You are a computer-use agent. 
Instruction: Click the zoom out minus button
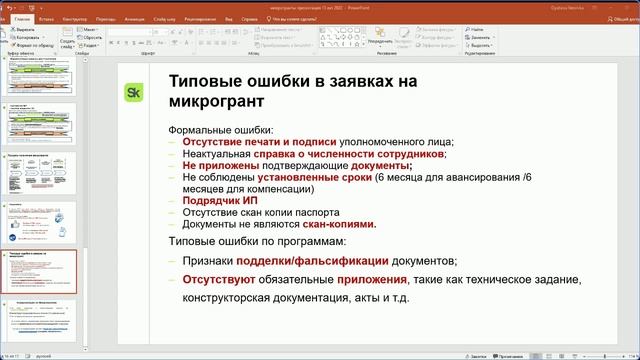point(584,356)
